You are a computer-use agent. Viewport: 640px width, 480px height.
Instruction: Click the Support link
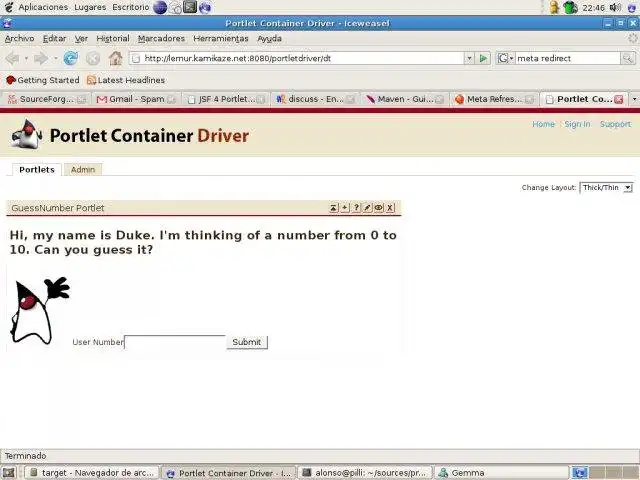point(615,124)
